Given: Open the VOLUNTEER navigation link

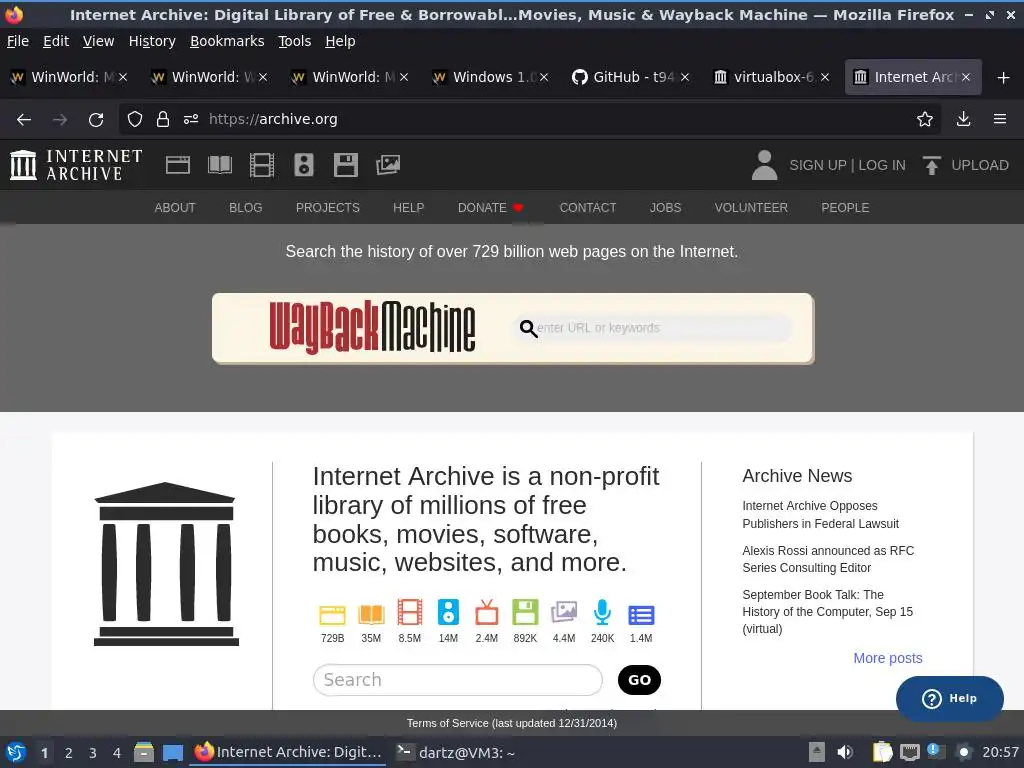Looking at the screenshot, I should click(x=751, y=208).
